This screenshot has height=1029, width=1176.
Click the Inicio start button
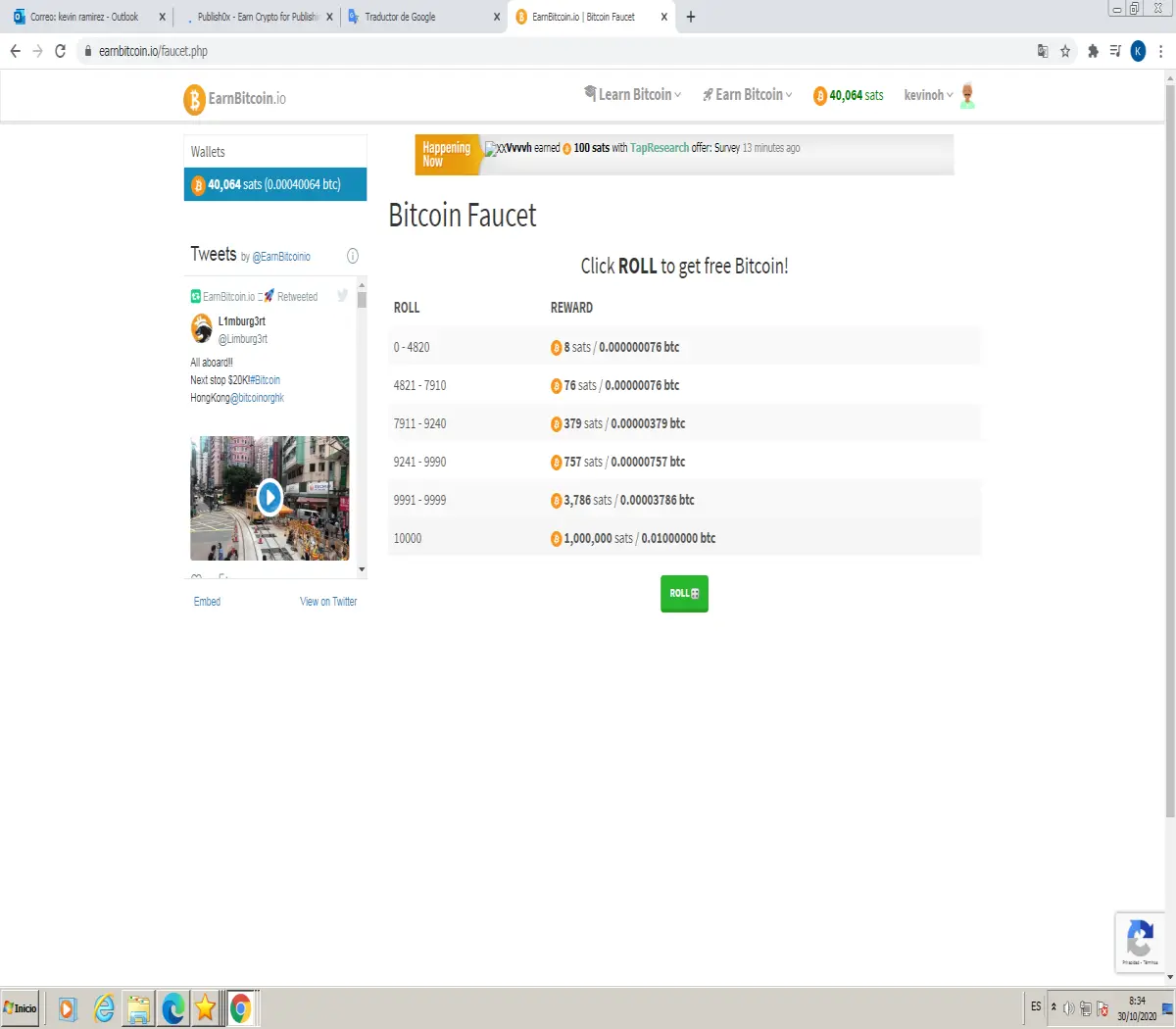coord(21,1007)
